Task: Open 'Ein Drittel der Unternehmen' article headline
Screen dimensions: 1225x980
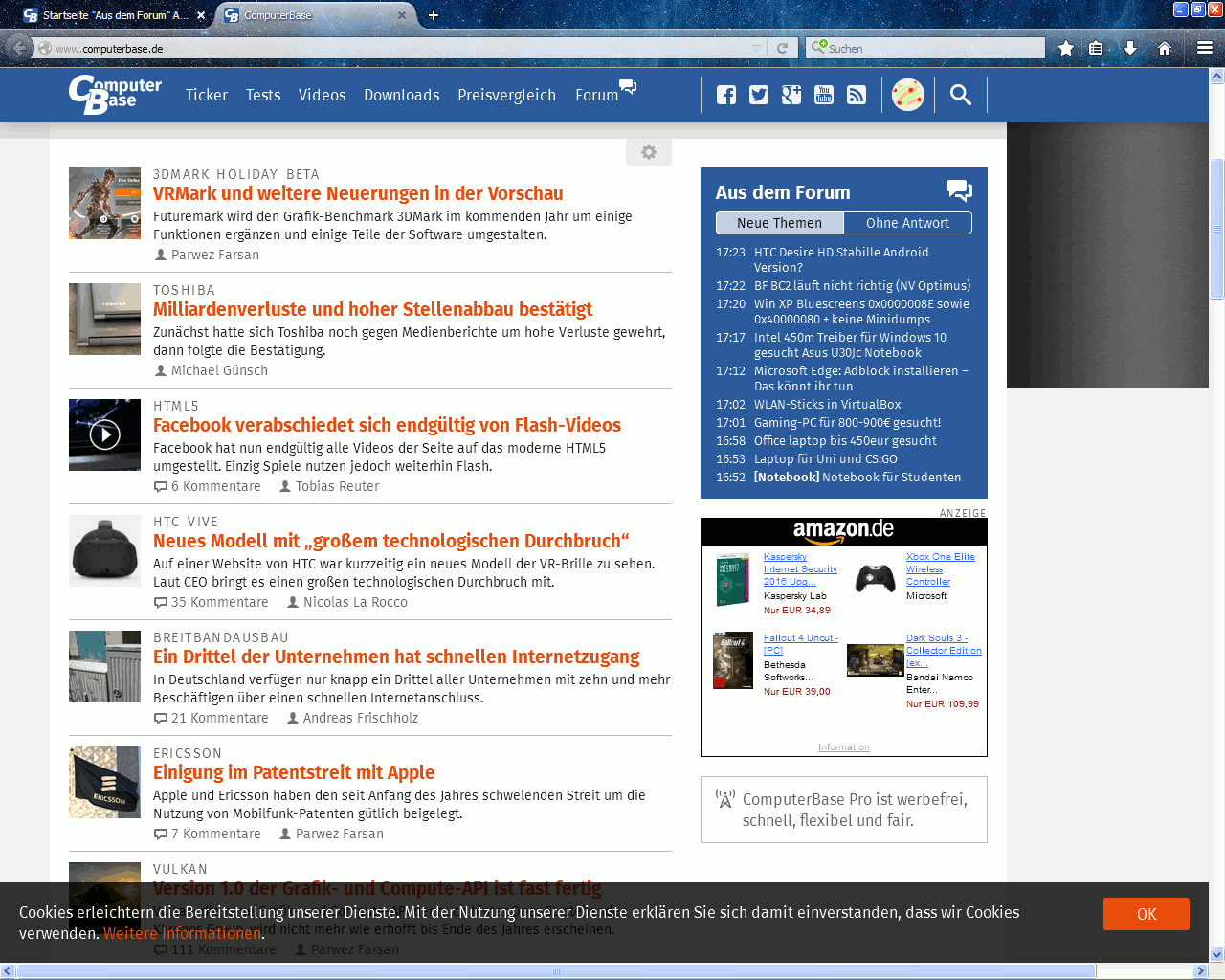Action: pos(396,657)
